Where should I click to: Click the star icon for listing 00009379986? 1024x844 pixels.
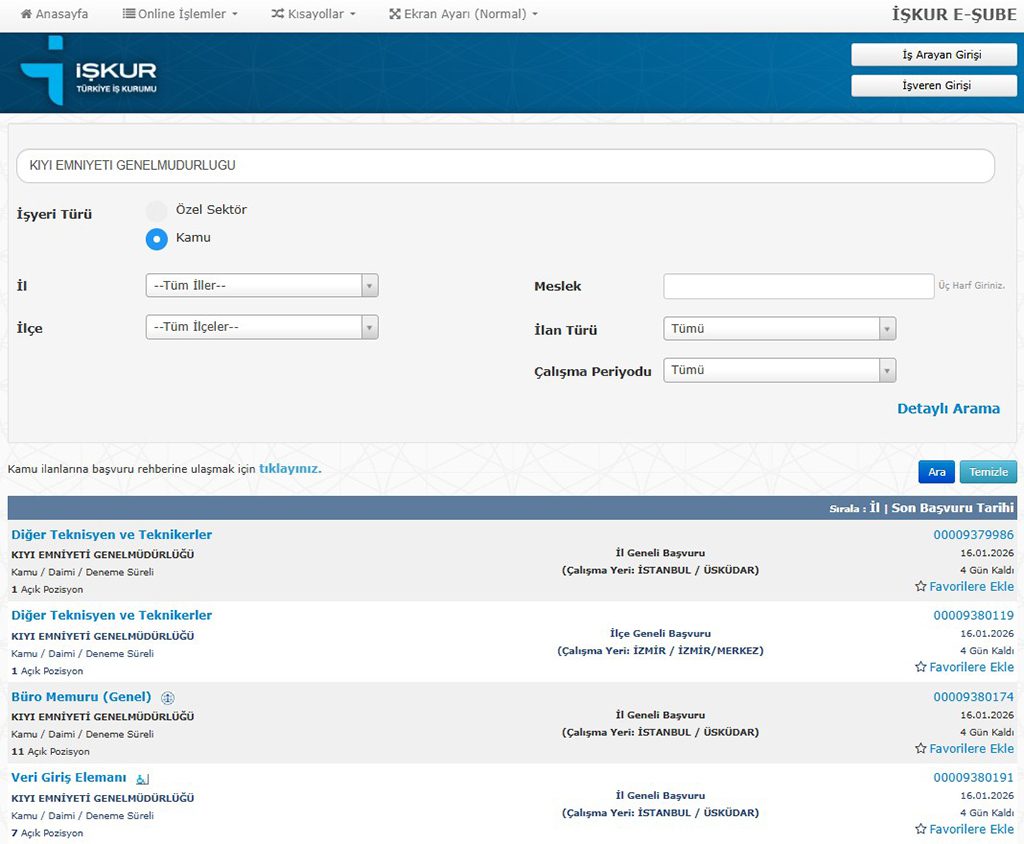(x=920, y=587)
